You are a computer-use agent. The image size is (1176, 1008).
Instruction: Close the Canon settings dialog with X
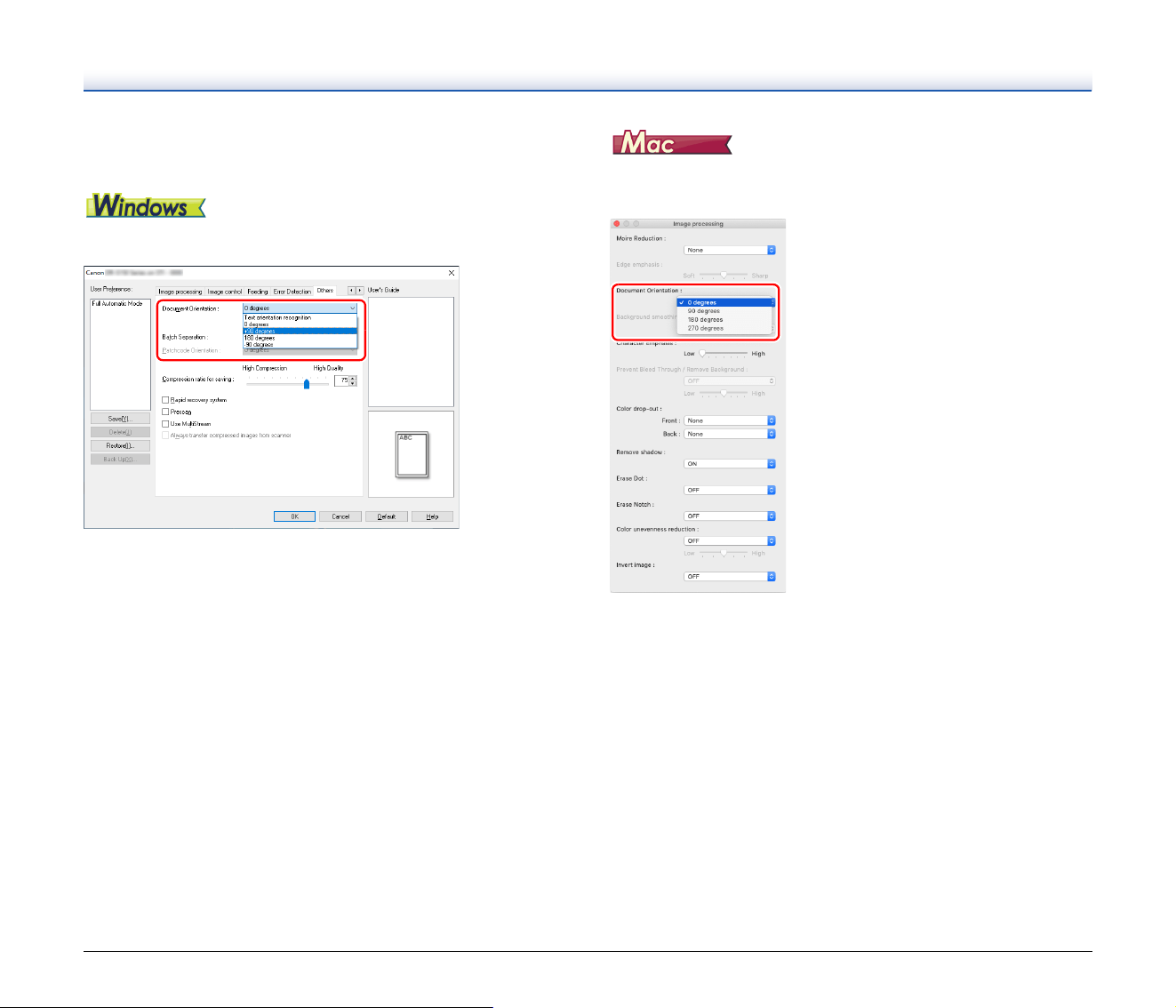452,273
